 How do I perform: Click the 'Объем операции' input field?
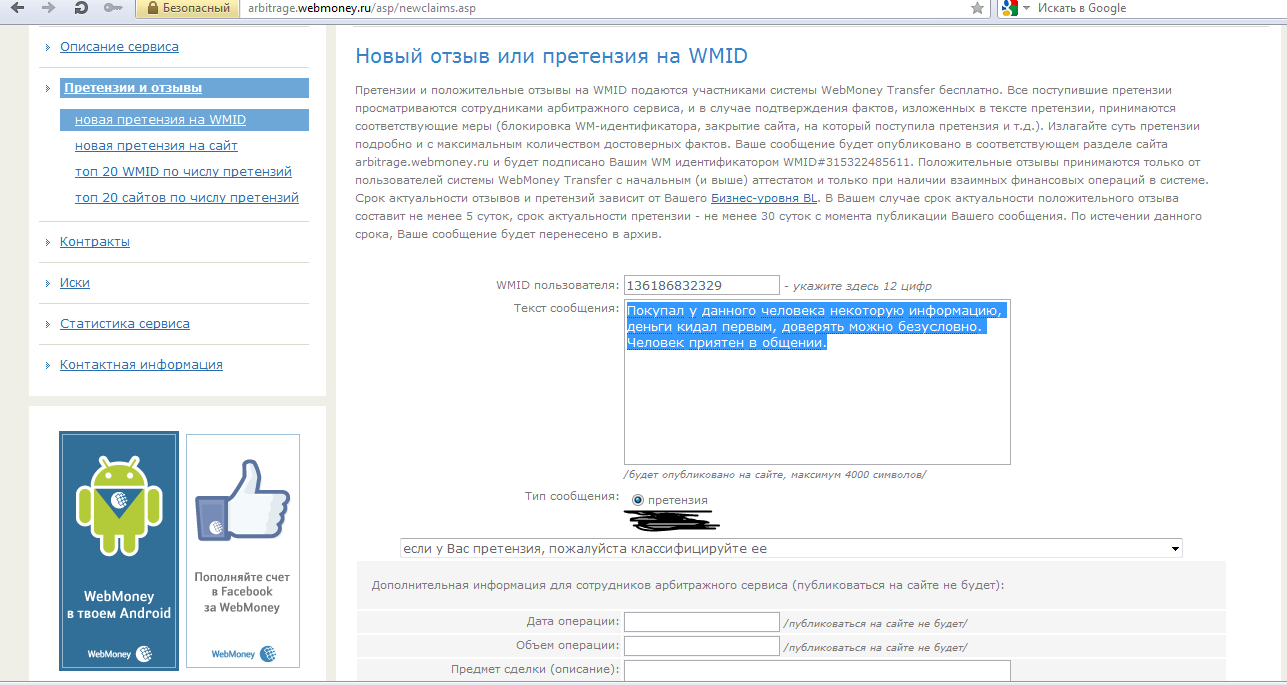pyautogui.click(x=702, y=646)
